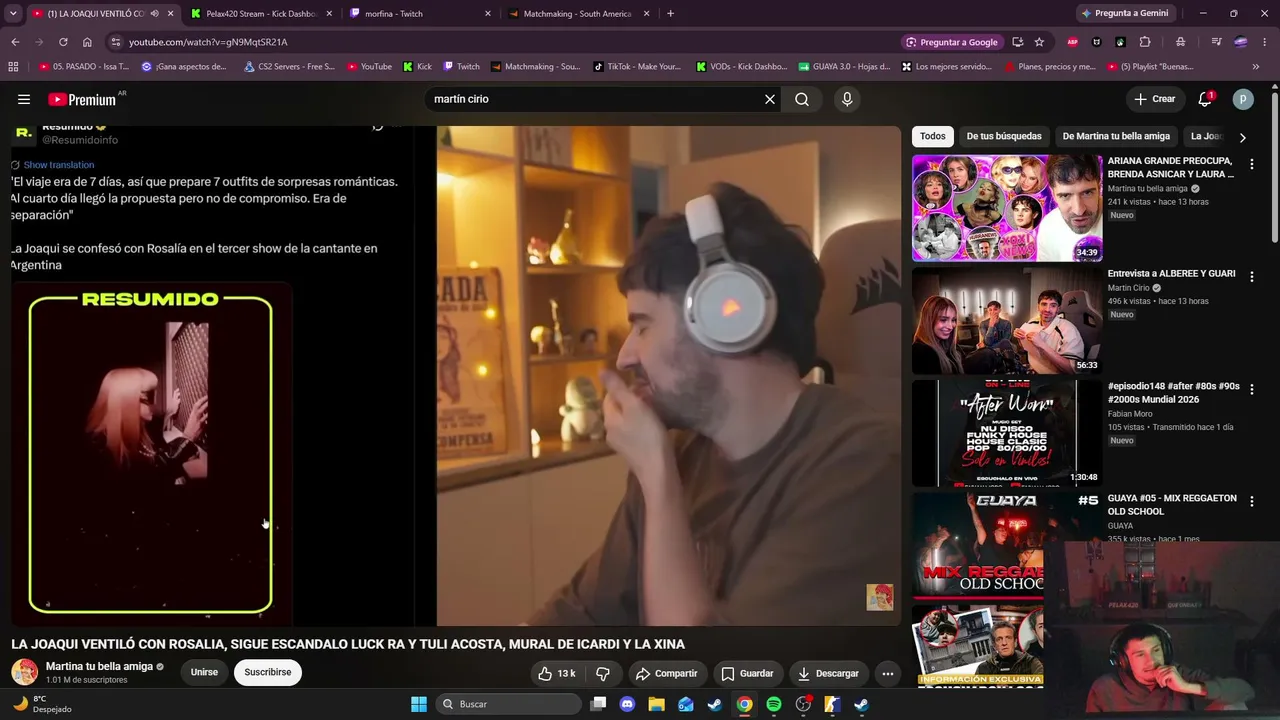
Task: Open the YouTube guide hamburger menu
Action: (24, 99)
